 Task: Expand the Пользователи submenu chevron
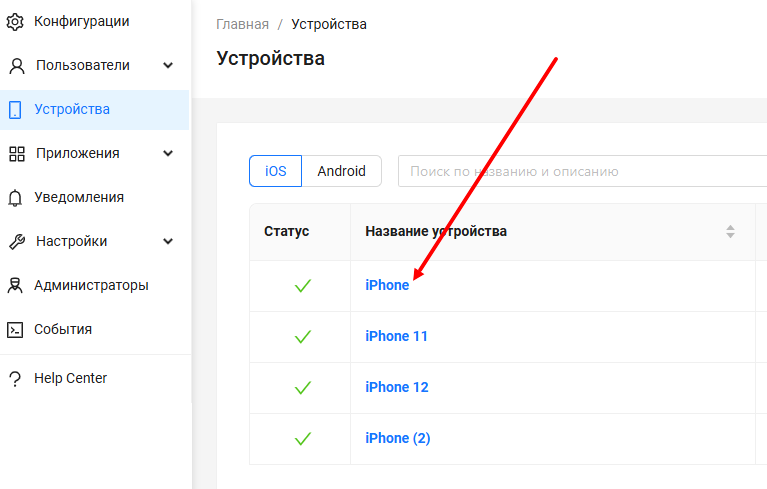(x=168, y=66)
